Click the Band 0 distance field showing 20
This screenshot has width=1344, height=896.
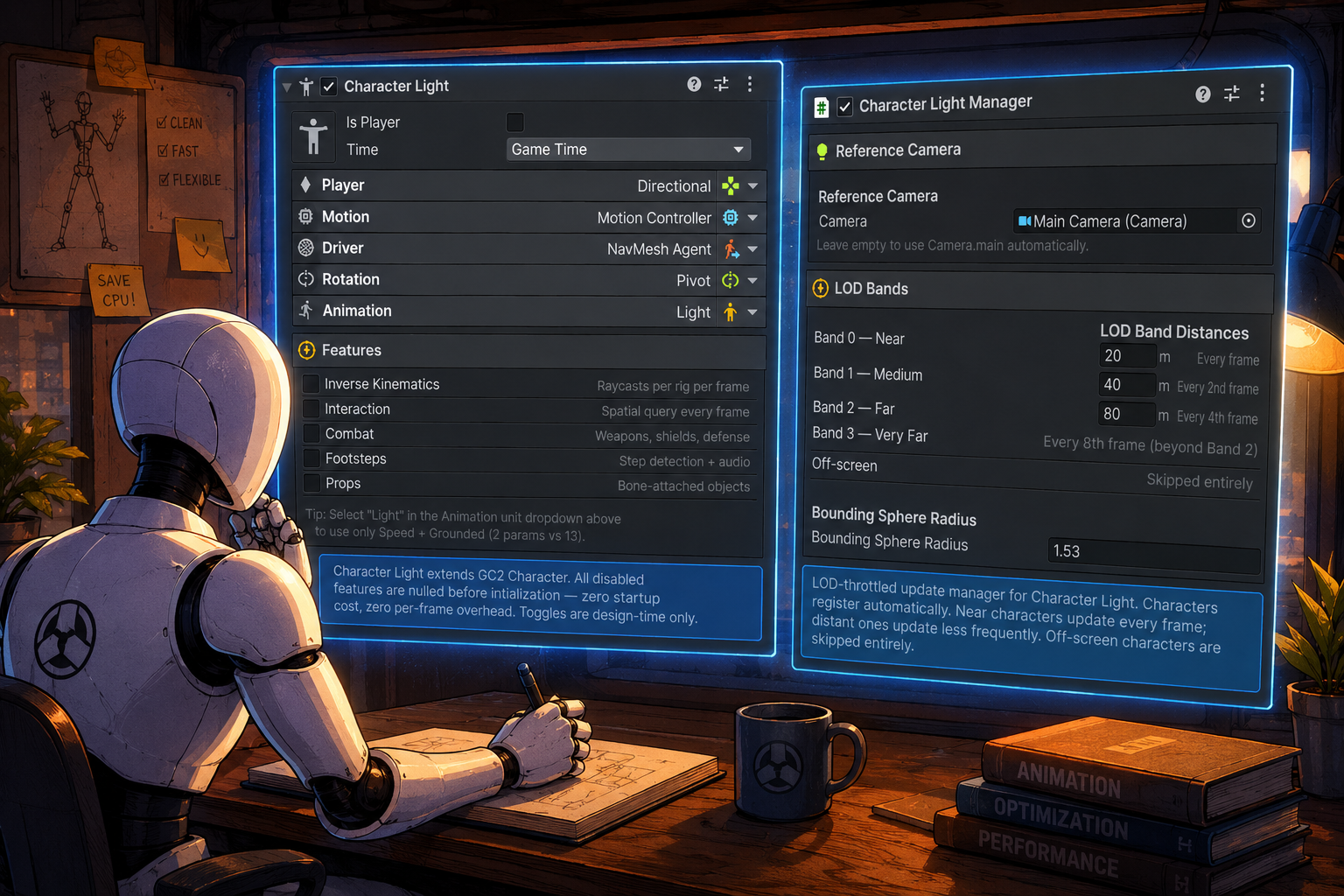pyautogui.click(x=1127, y=356)
